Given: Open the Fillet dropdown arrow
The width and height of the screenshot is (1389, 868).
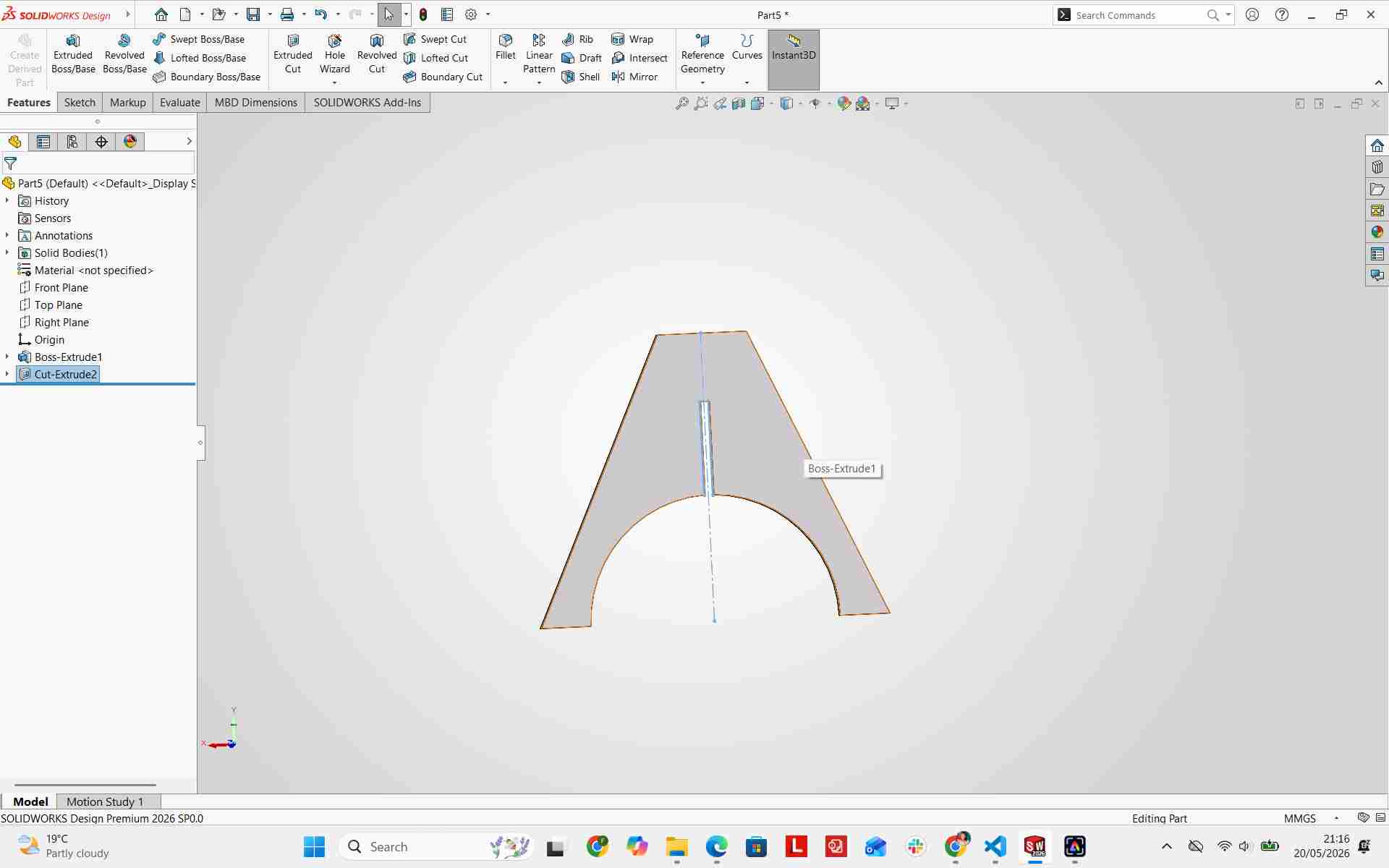Looking at the screenshot, I should click(x=505, y=82).
